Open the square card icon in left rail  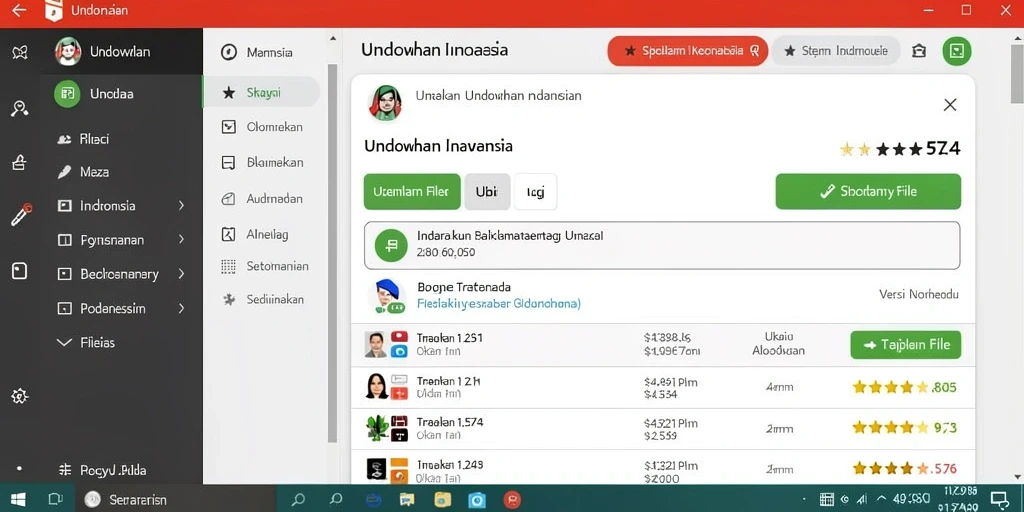point(20,270)
